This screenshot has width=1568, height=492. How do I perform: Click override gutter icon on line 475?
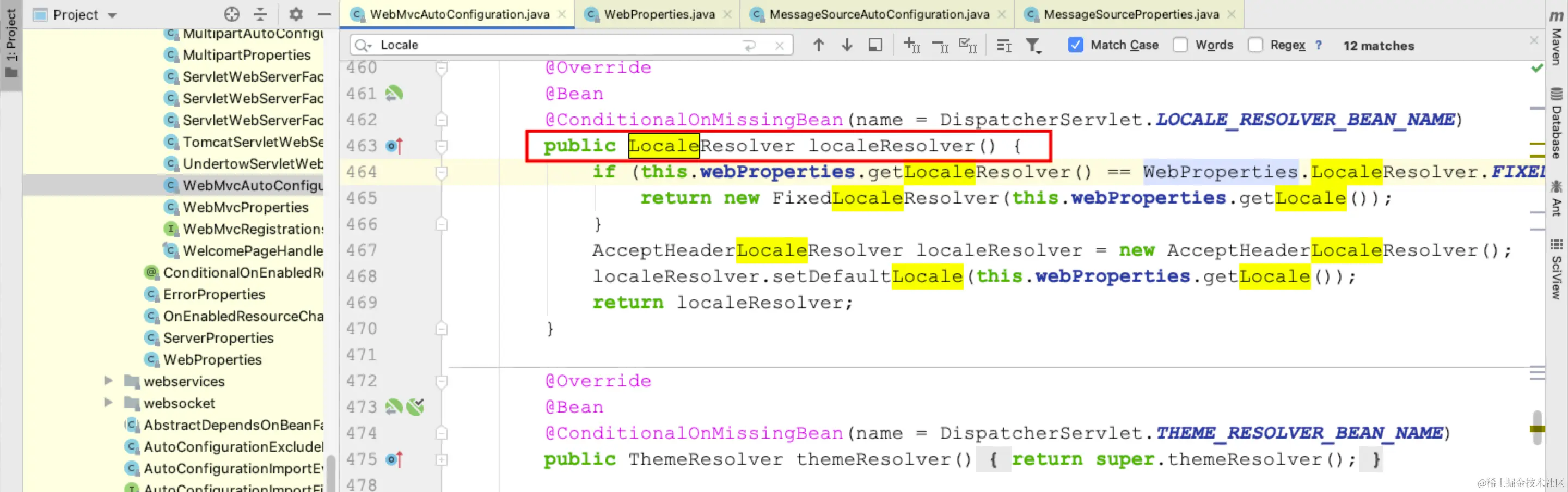(x=394, y=459)
